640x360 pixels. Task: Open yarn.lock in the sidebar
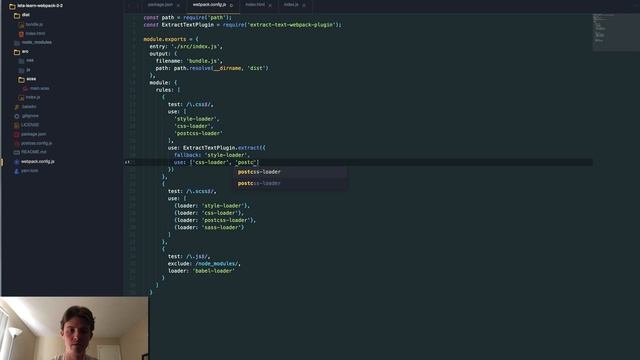pos(29,171)
